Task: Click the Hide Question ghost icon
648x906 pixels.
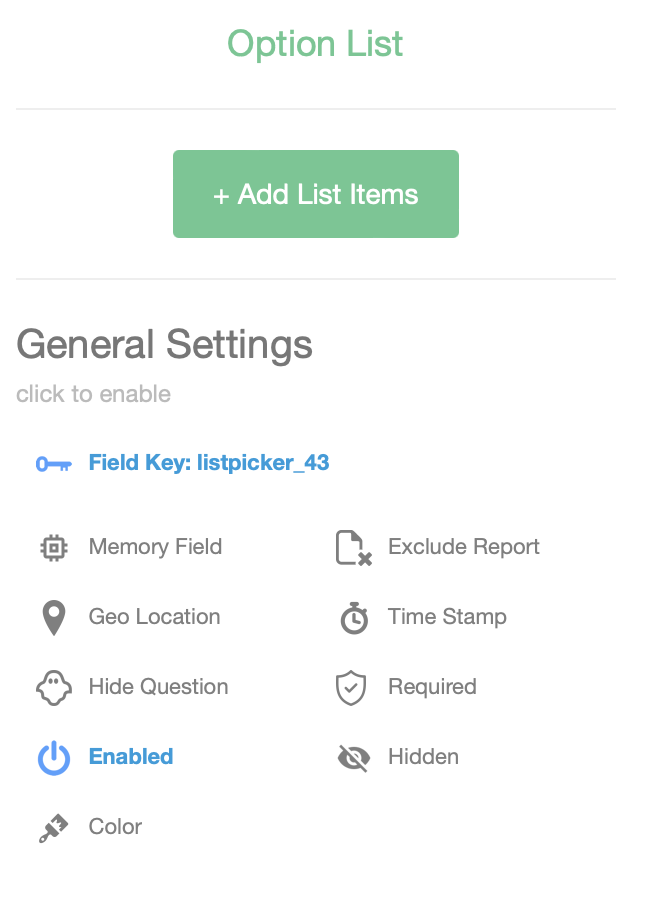Action: tap(53, 688)
